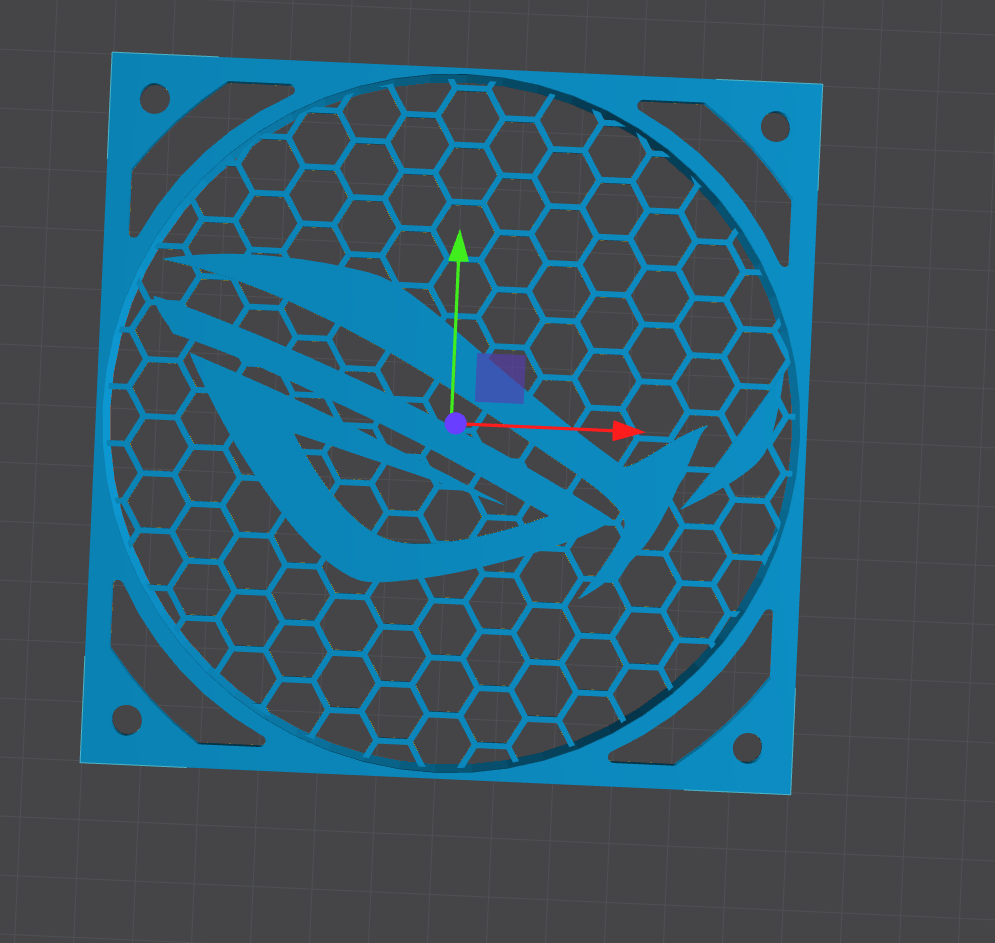Click the bottom-right mounting screw hole
The height and width of the screenshot is (943, 995).
click(745, 747)
